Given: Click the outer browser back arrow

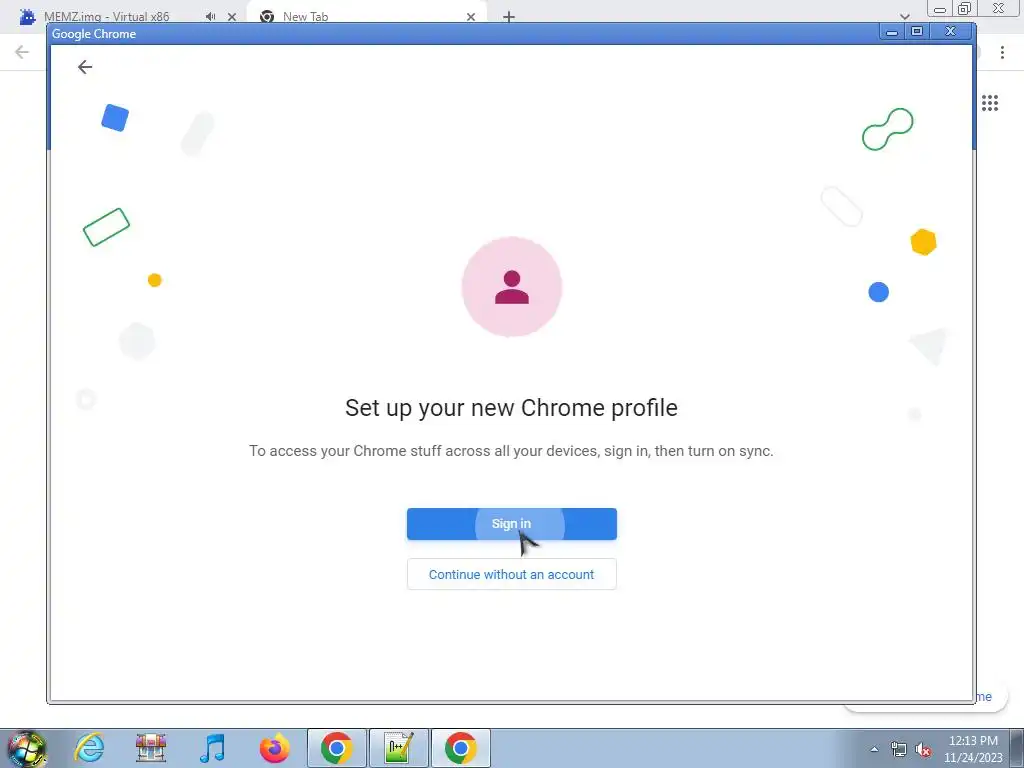Looking at the screenshot, I should pyautogui.click(x=22, y=52).
